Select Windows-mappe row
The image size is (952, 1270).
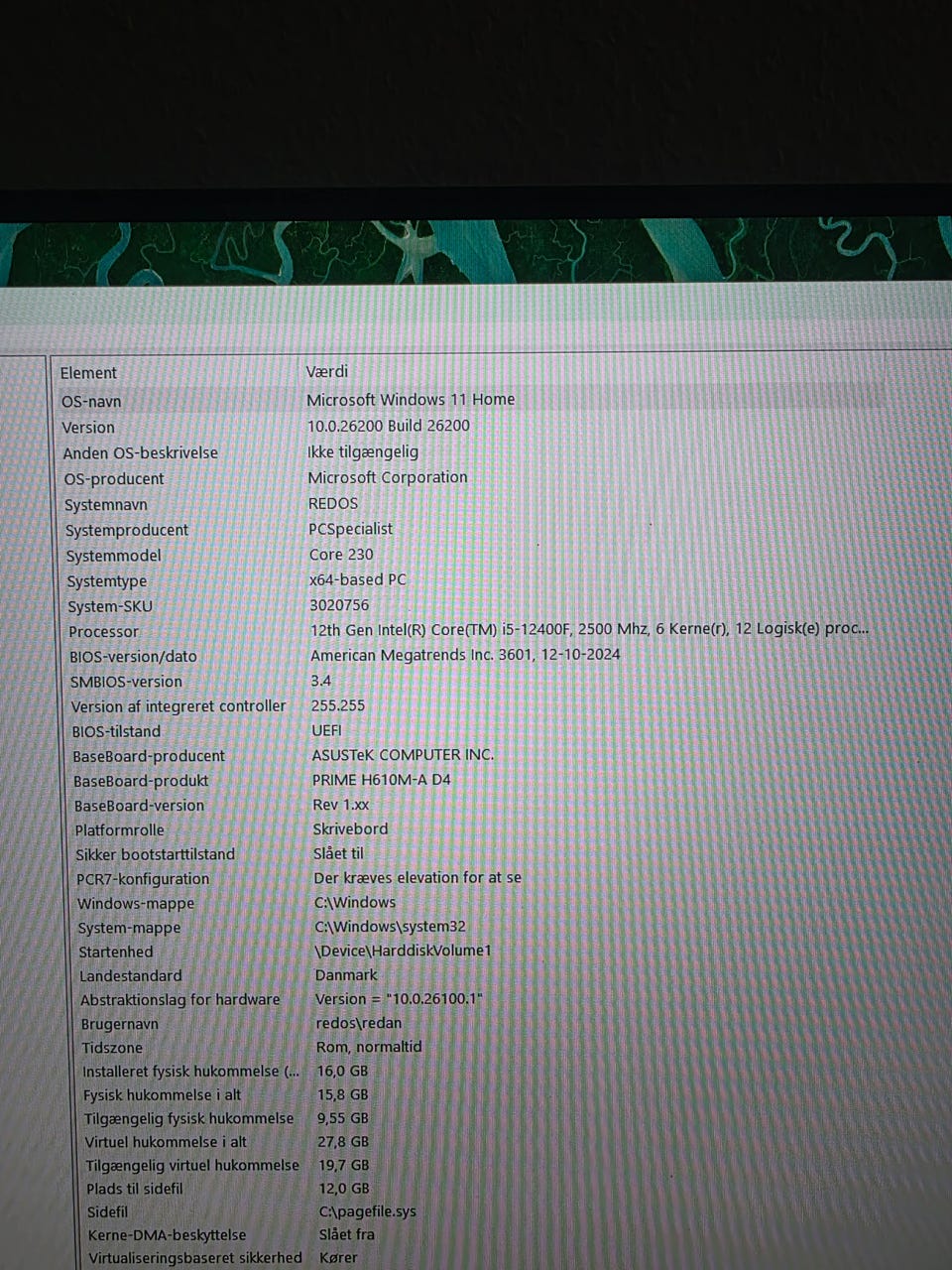pyautogui.click(x=136, y=904)
